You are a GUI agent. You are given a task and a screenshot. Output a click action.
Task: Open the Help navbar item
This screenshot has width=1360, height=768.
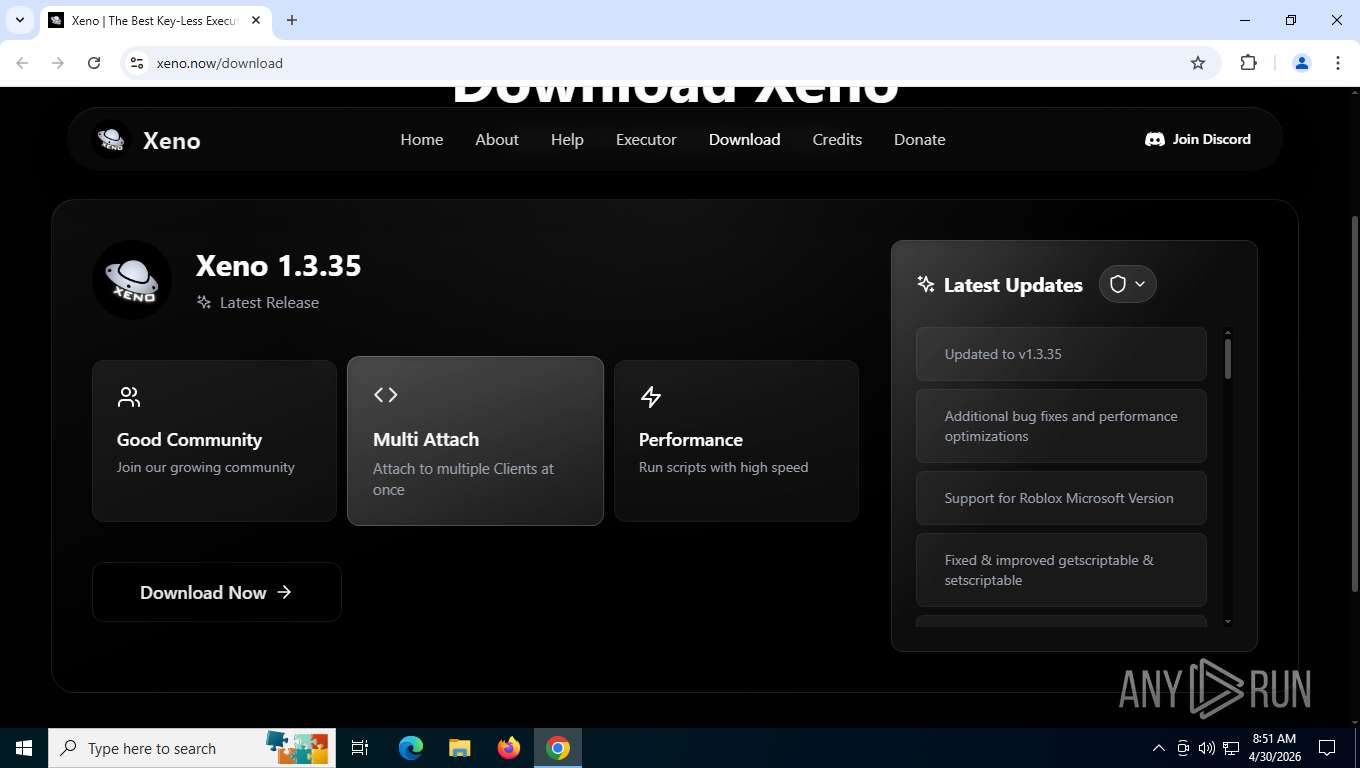pos(567,140)
